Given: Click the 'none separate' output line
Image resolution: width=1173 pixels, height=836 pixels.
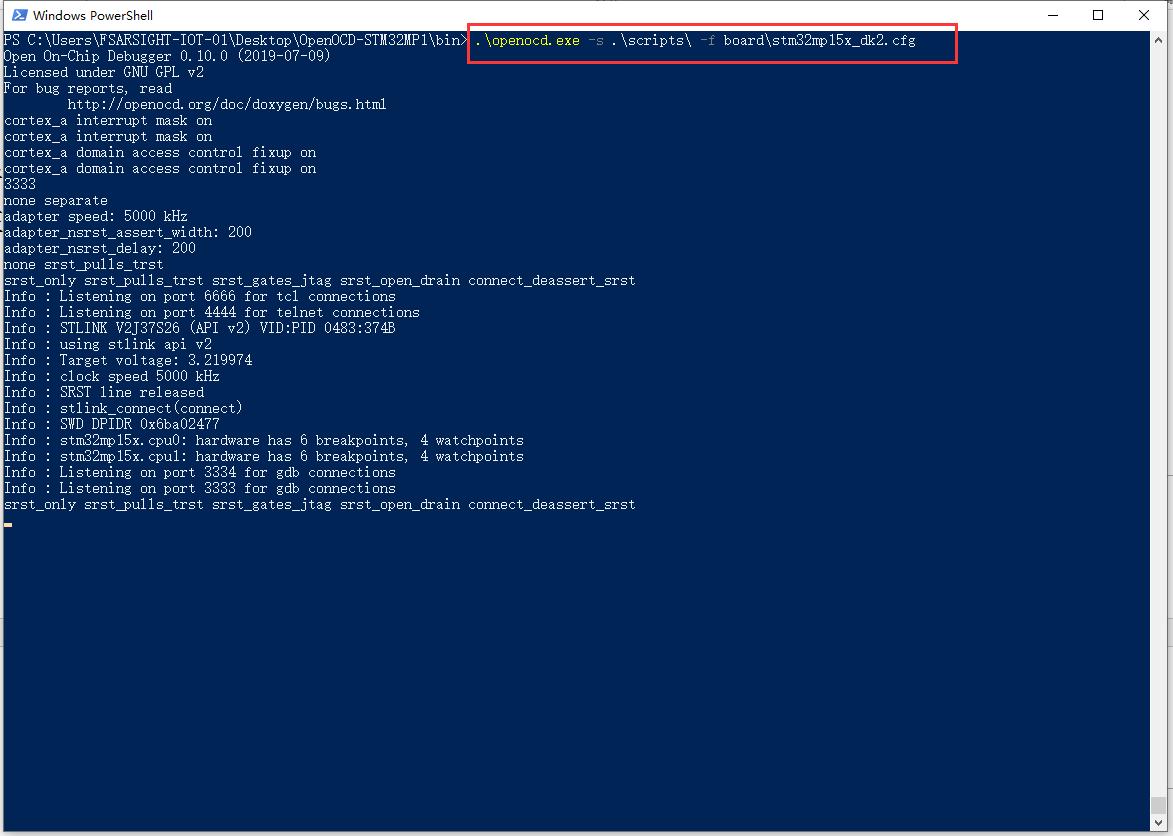Looking at the screenshot, I should (x=56, y=200).
